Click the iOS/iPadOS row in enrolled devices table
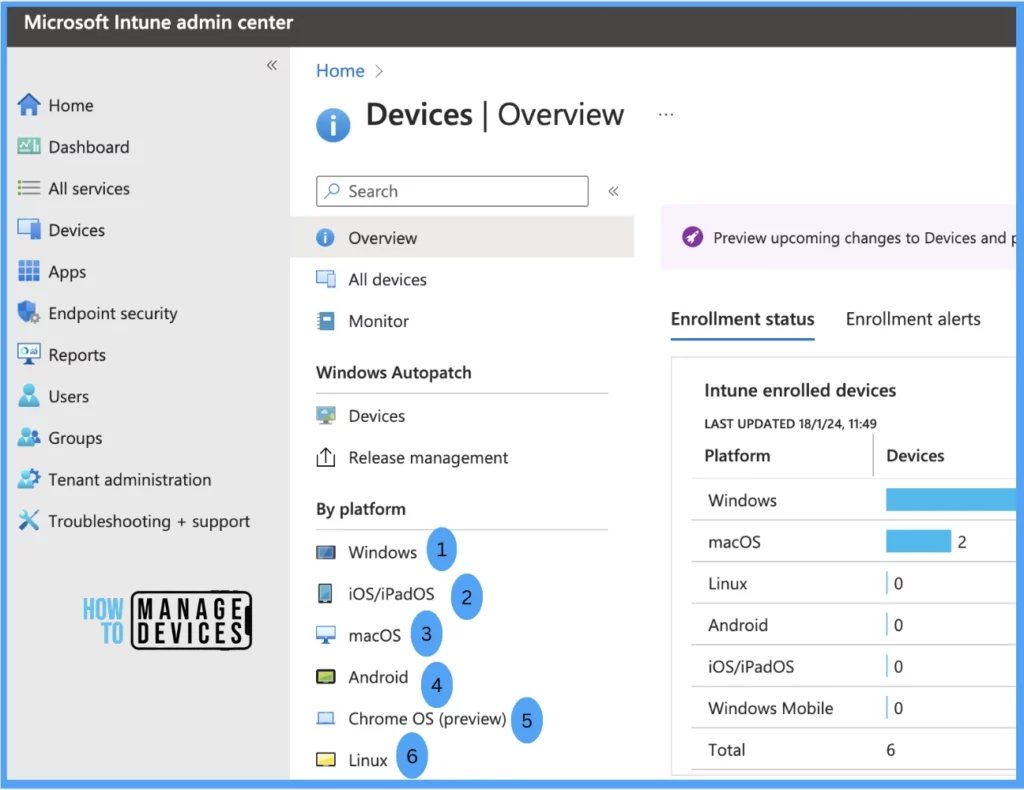Viewport: 1024px width, 790px height. click(x=853, y=667)
